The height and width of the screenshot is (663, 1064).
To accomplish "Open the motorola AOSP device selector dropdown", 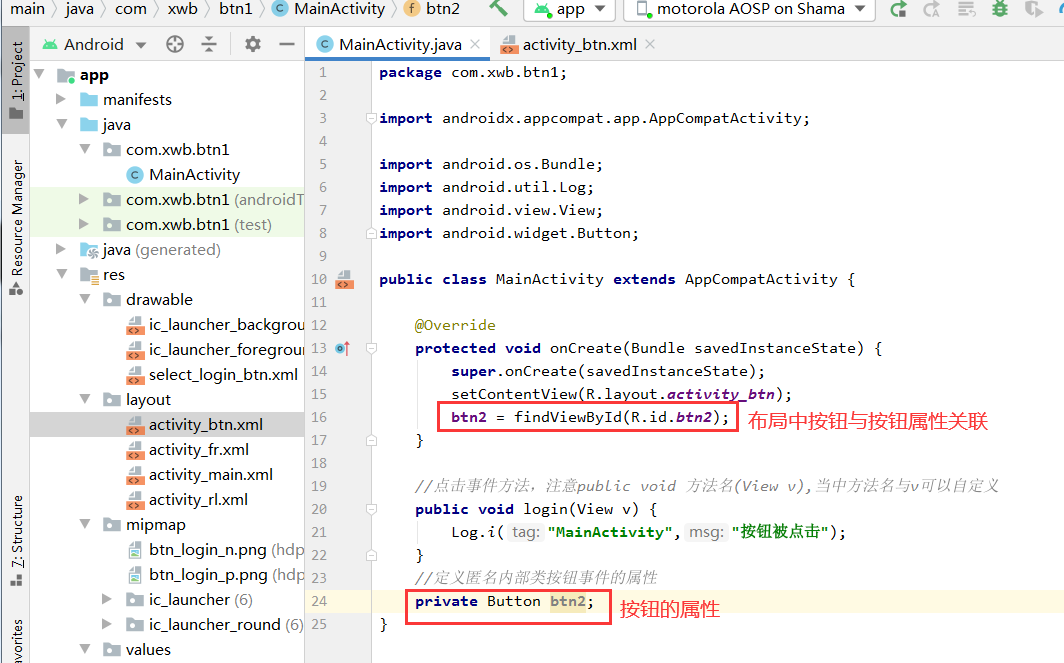I will (750, 10).
